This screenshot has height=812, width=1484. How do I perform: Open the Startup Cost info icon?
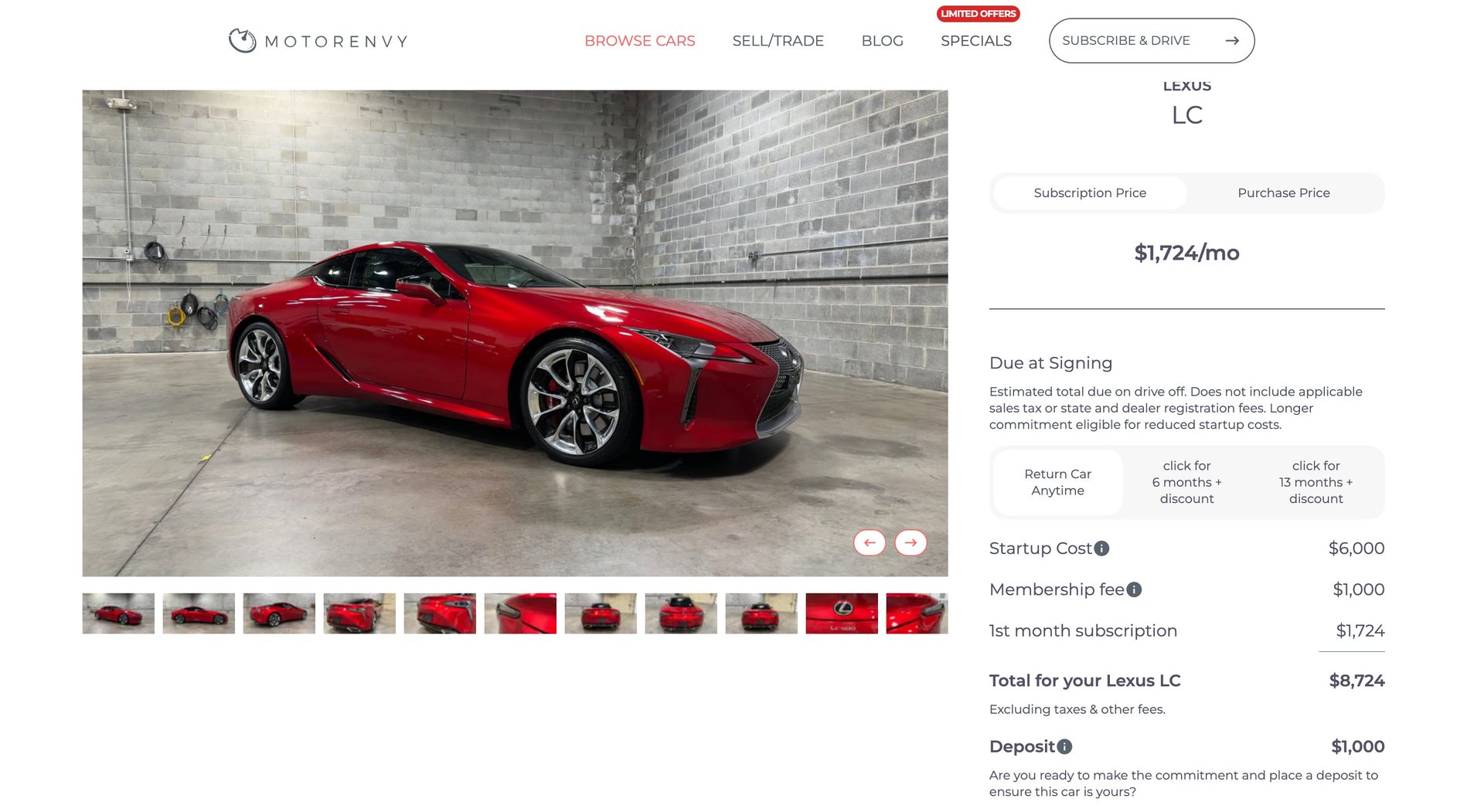[x=1102, y=548]
